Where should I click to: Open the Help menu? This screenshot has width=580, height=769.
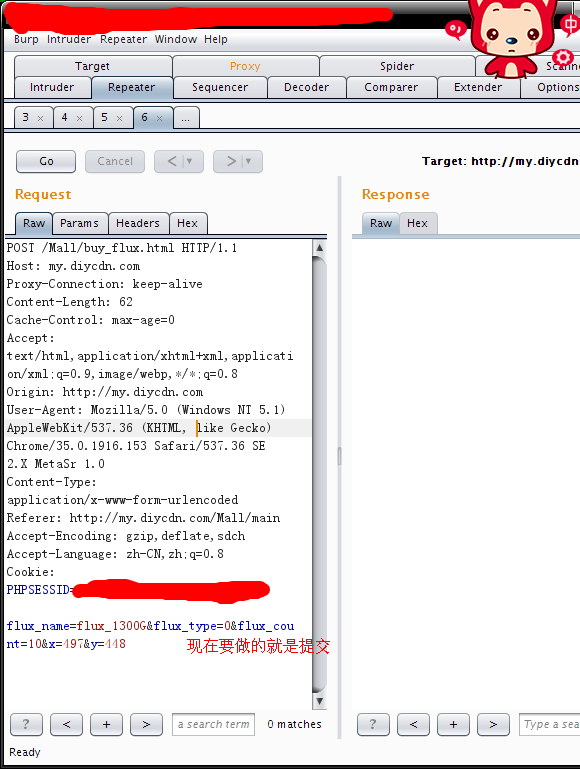216,39
